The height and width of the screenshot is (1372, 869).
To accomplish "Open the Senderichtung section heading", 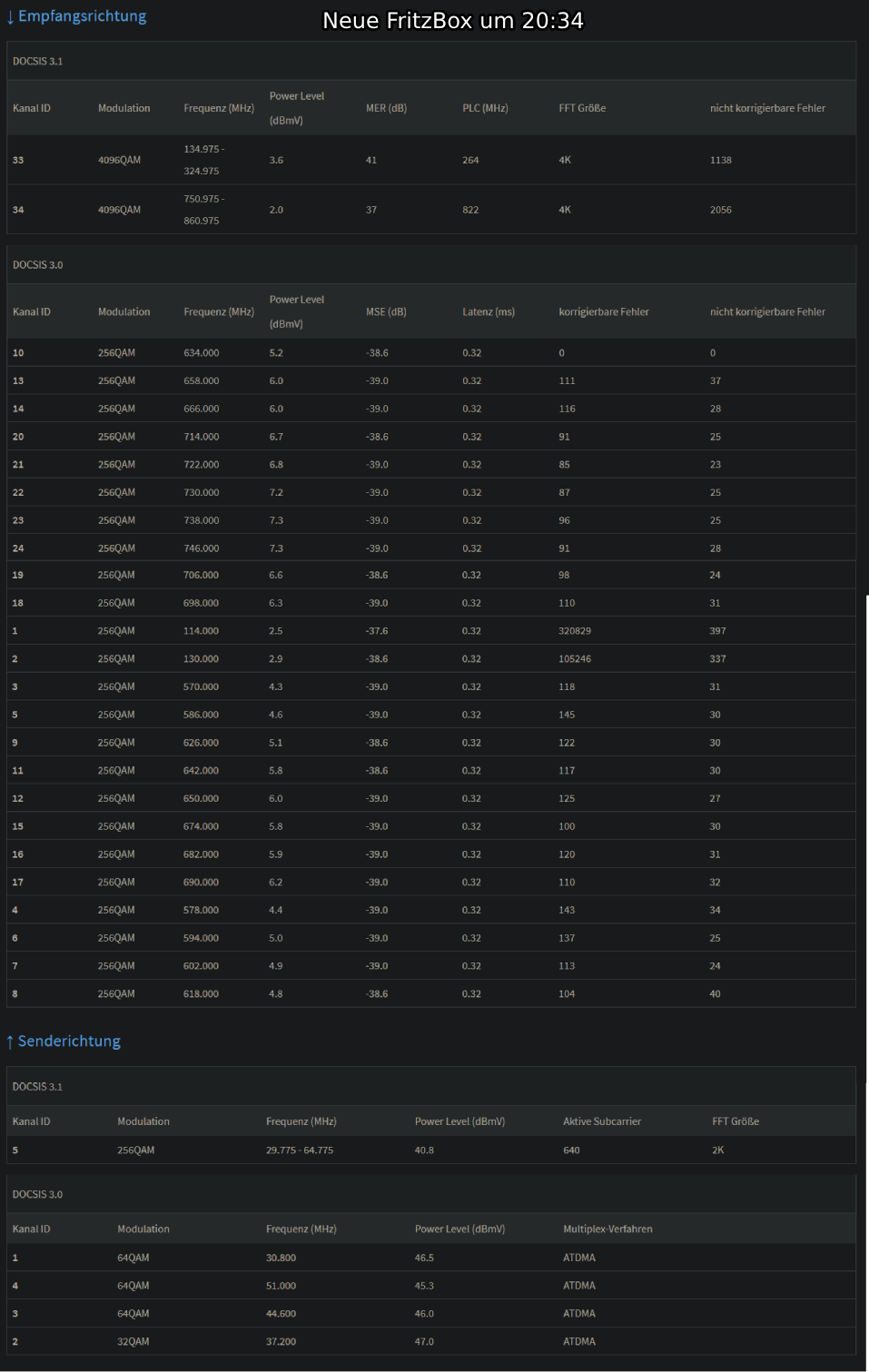I will point(64,1041).
